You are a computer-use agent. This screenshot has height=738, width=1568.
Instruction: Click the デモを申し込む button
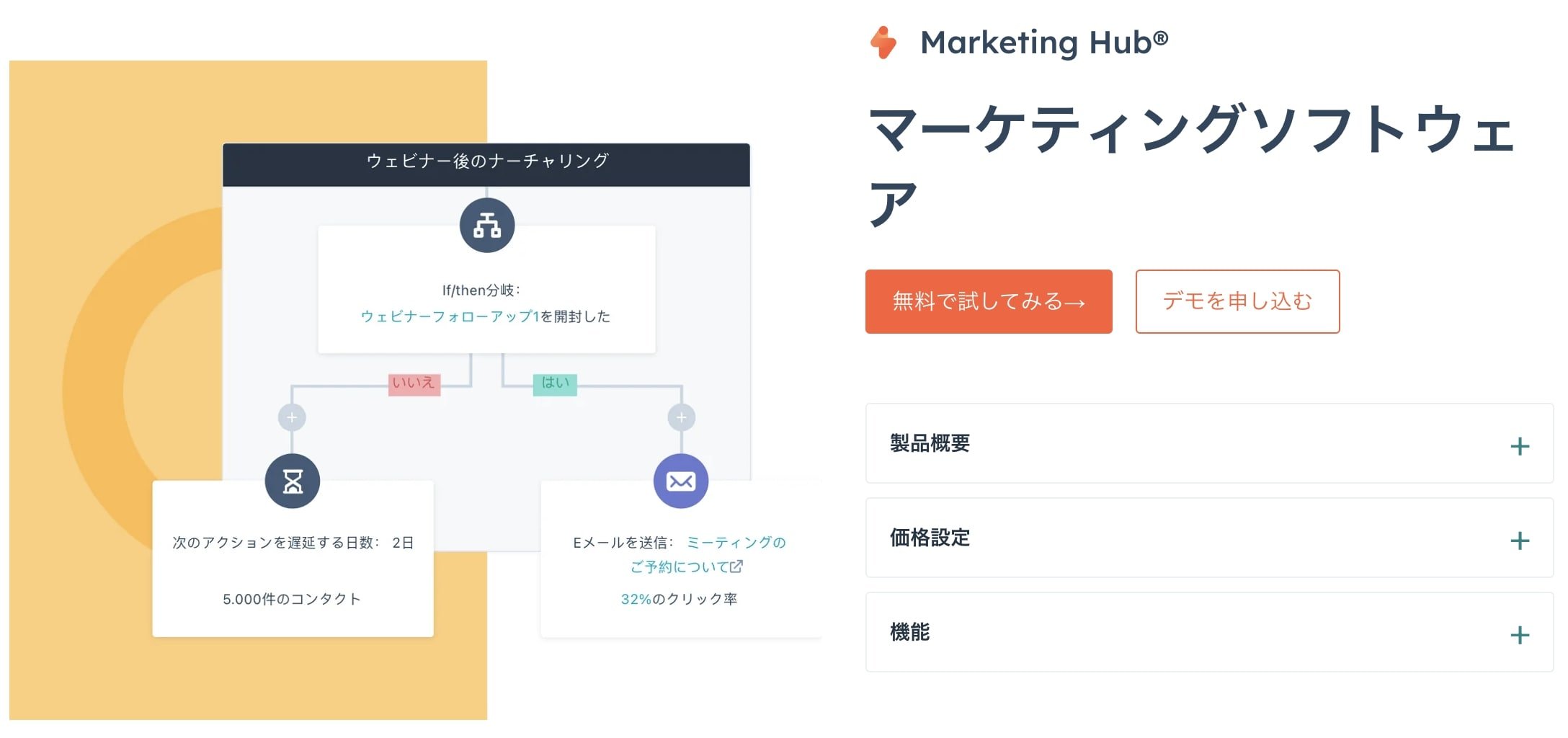pos(1237,301)
